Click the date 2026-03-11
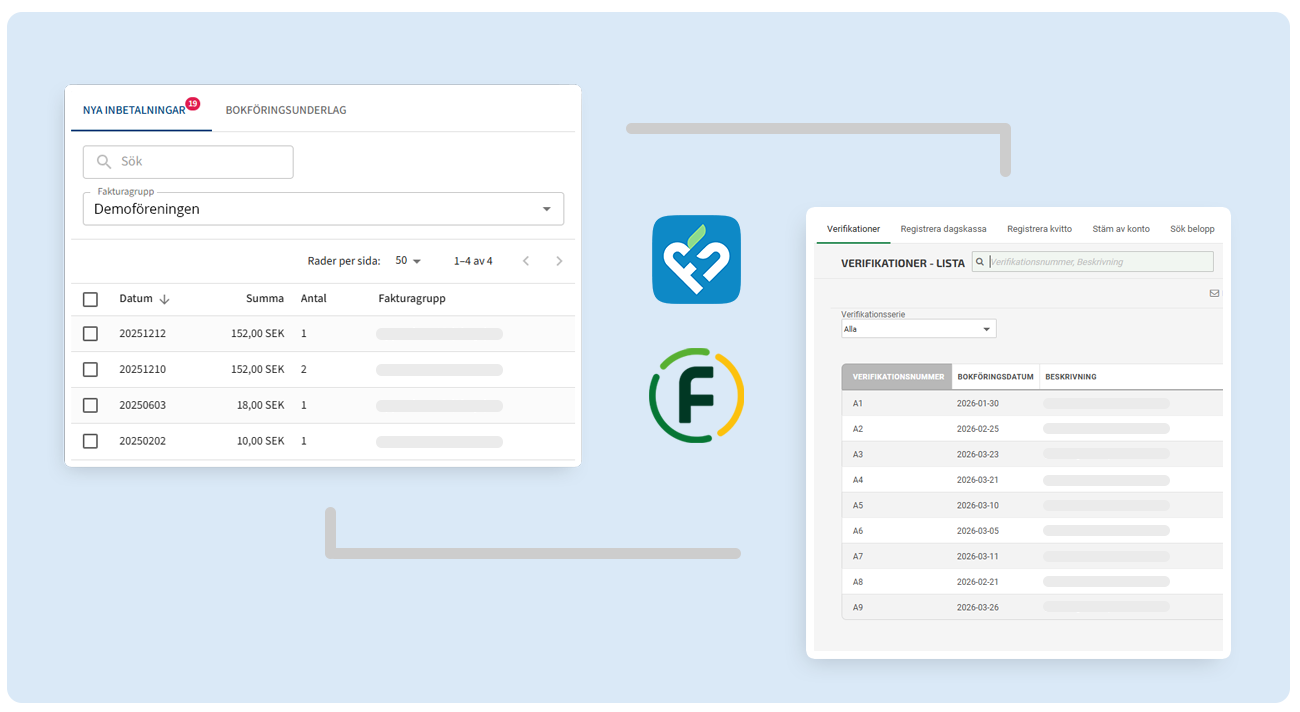The width and height of the screenshot is (1300, 712). (x=978, y=556)
